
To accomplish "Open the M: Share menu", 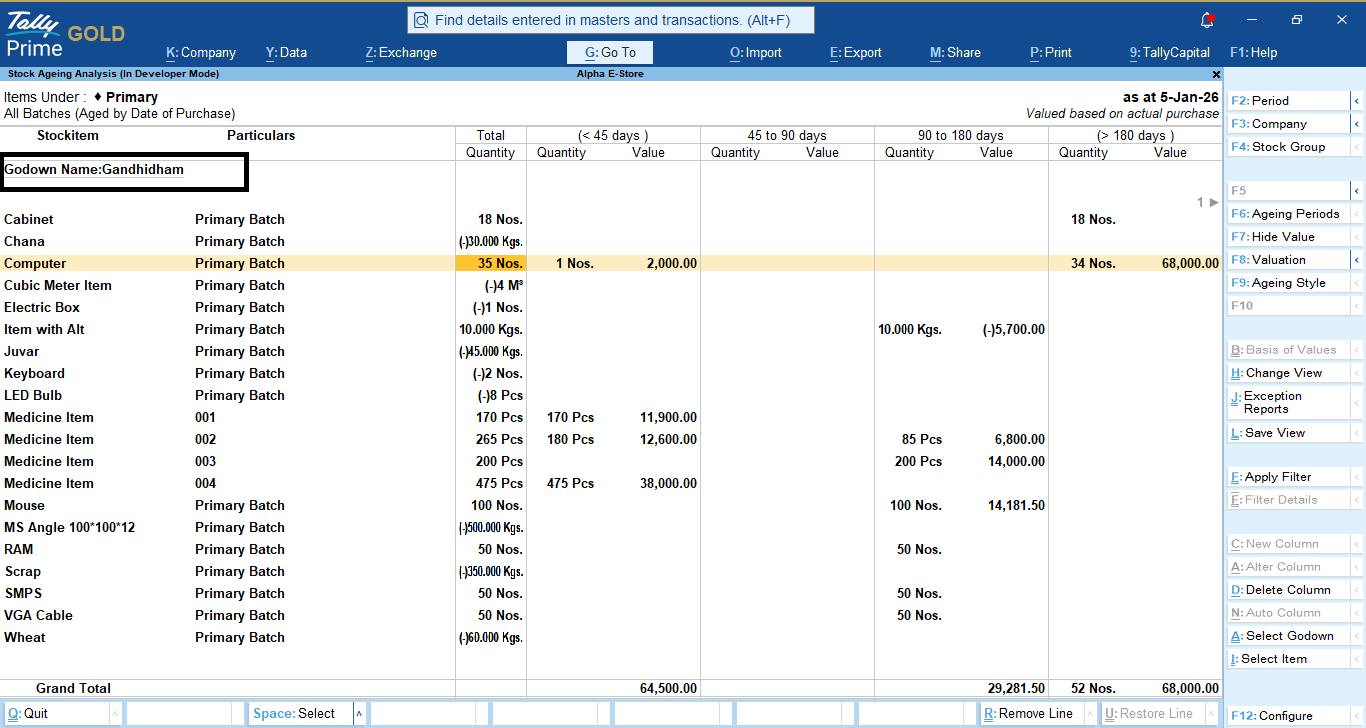I will click(x=956, y=53).
